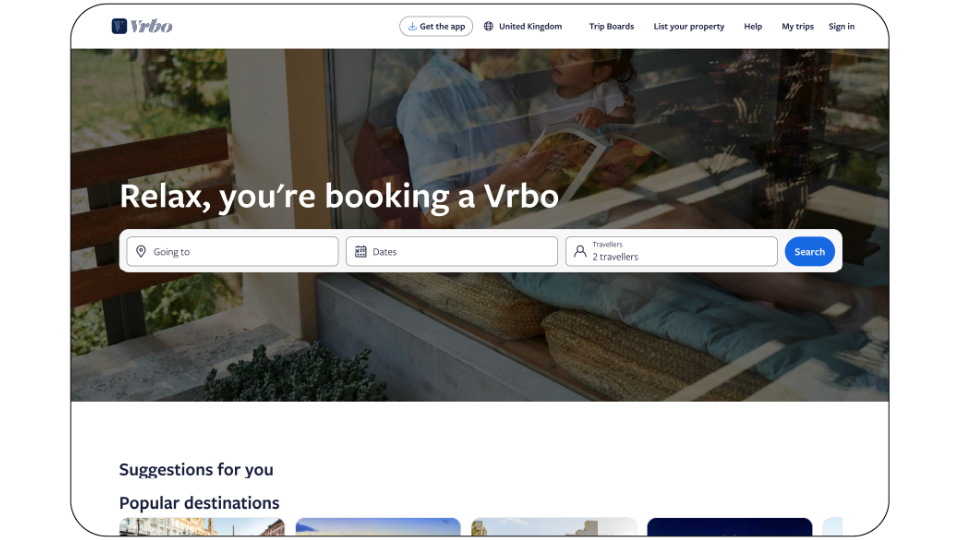Focus the Going to destination field
Viewport: 960px width, 540px height.
(232, 251)
